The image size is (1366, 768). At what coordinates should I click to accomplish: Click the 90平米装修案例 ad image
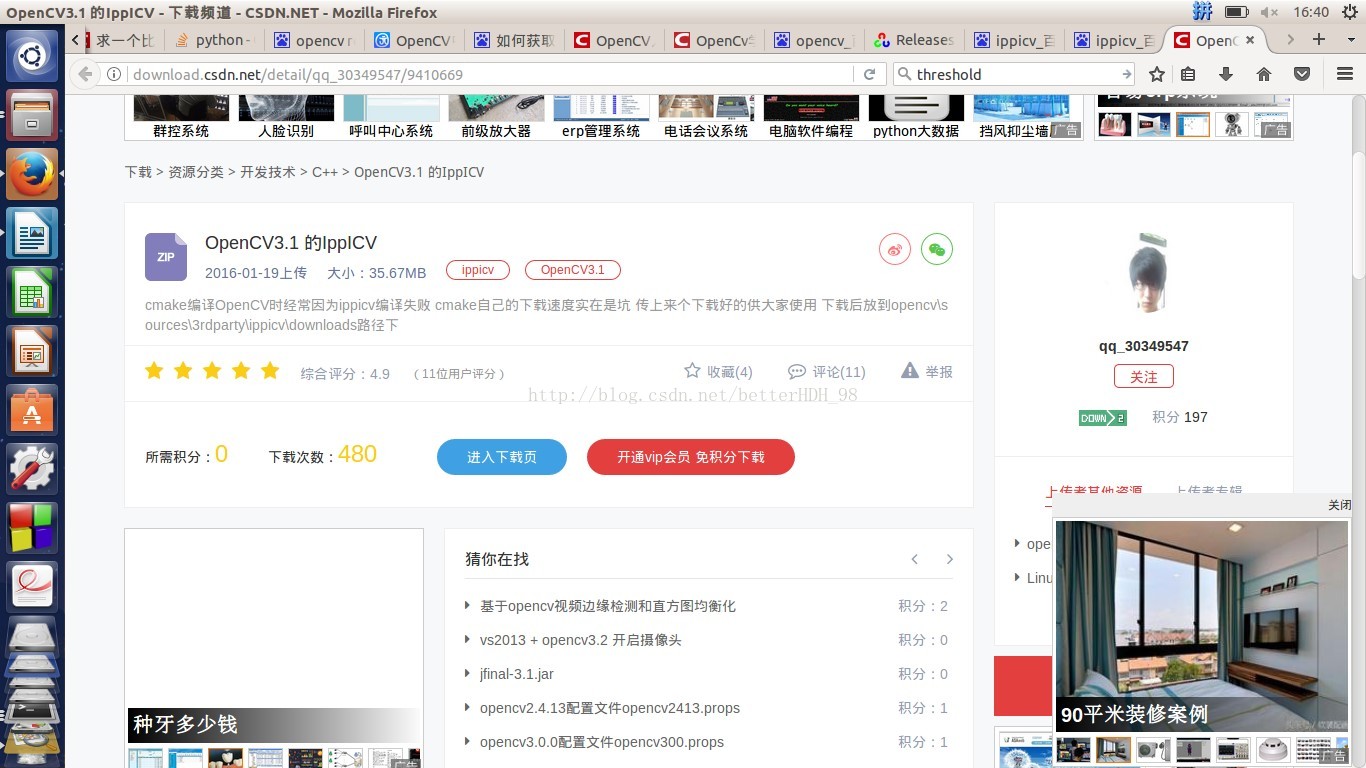pos(1202,625)
